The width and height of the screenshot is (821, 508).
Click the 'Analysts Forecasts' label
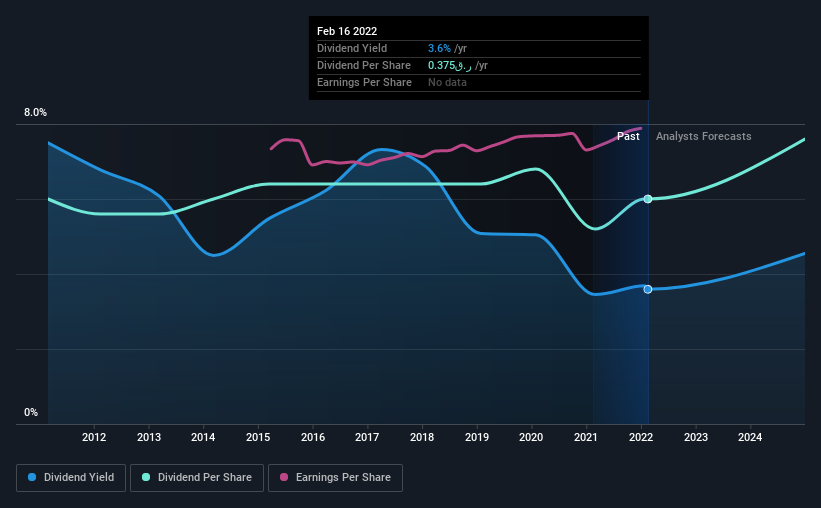(x=703, y=136)
